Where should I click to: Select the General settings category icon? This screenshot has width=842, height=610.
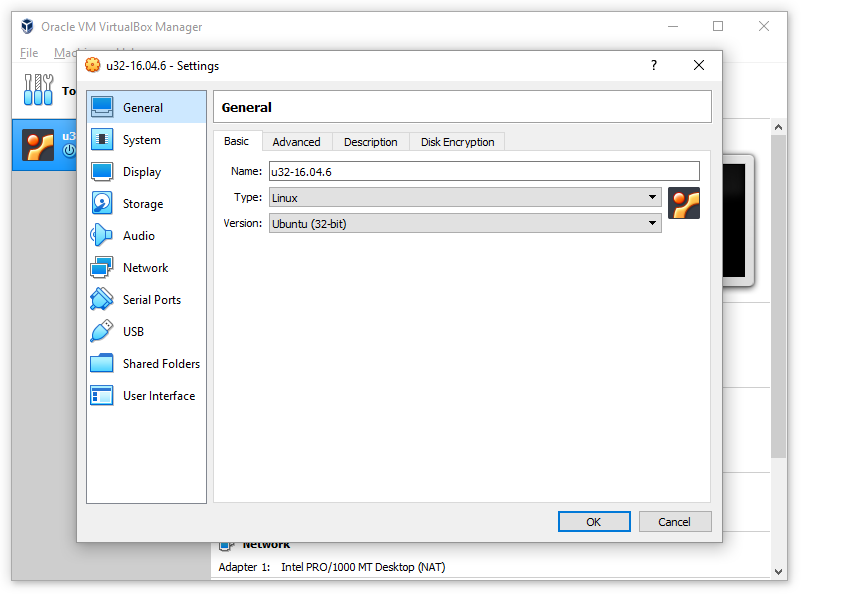coord(102,107)
